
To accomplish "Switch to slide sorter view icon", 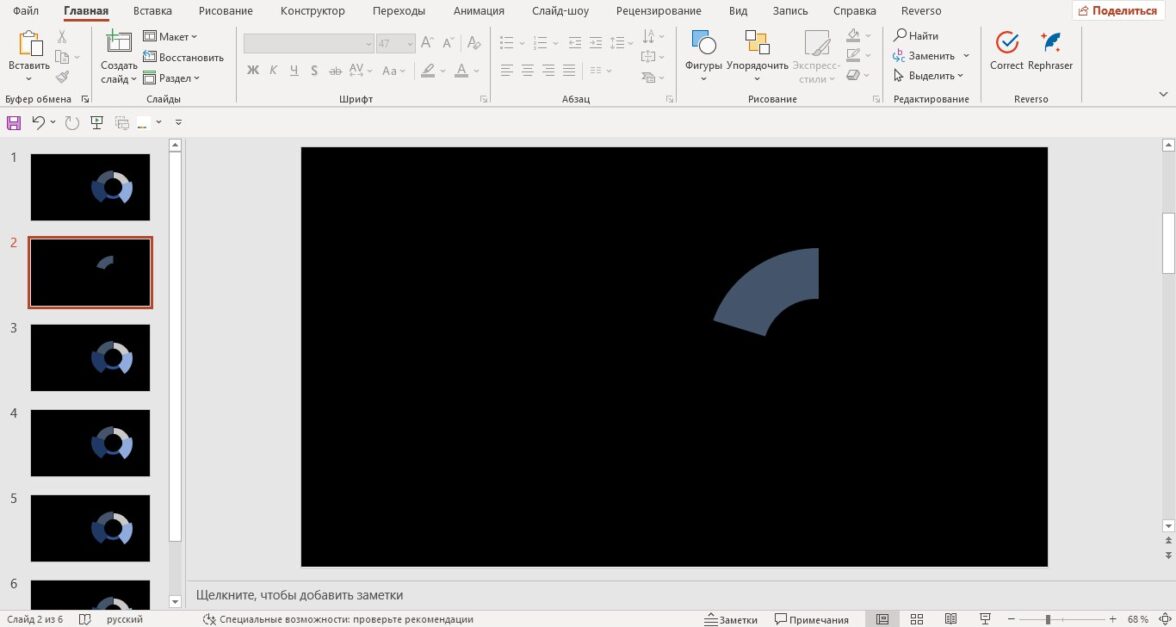I will pos(916,620).
